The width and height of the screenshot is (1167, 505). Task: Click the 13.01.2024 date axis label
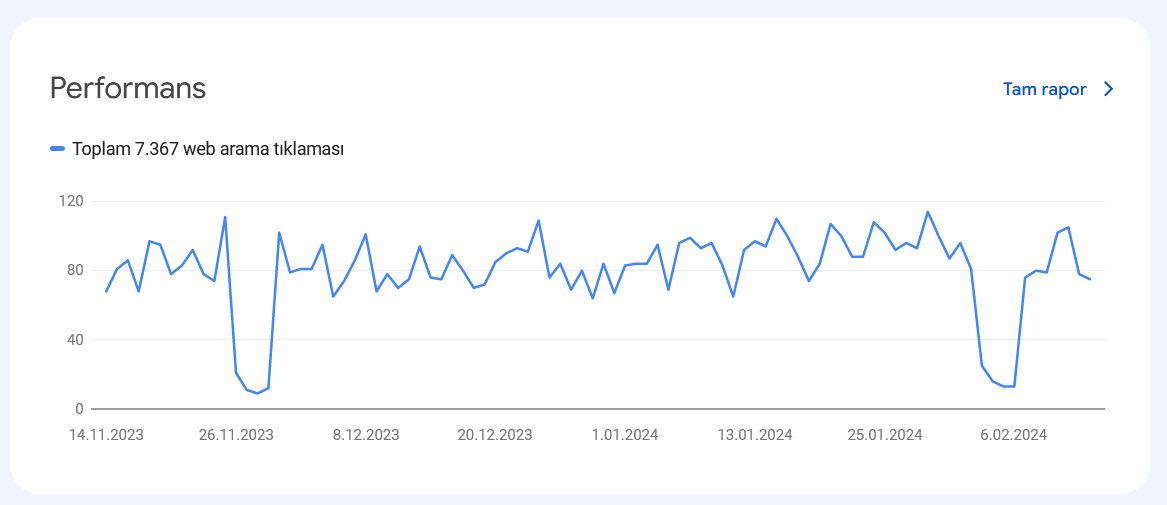pyautogui.click(x=755, y=435)
